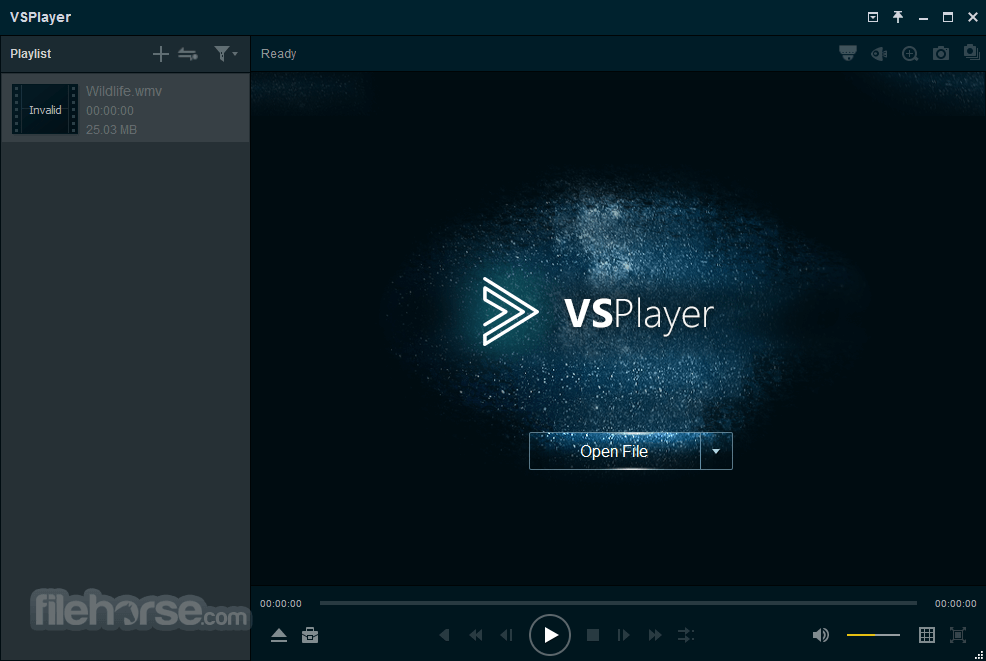Click the rewind slow-down icon
The image size is (986, 661).
tap(476, 635)
